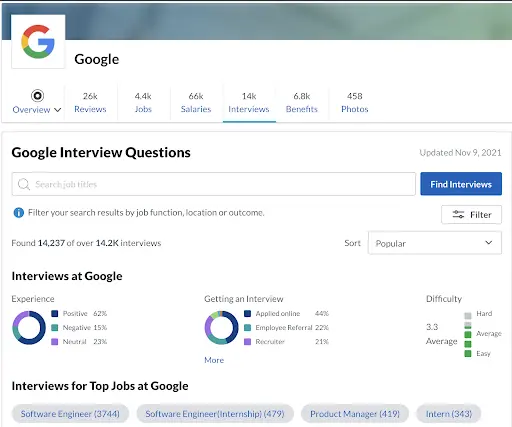512x427 pixels.
Task: Click the Google Interview Questions heading
Action: [101, 153]
